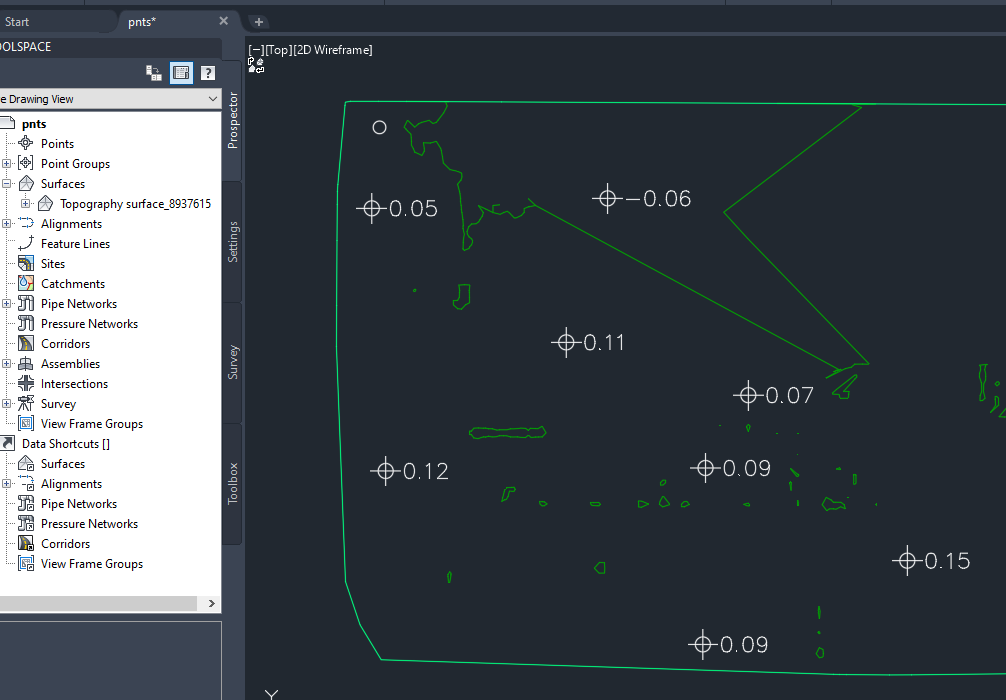Expand the Survey tree node

pyautogui.click(x=6, y=404)
